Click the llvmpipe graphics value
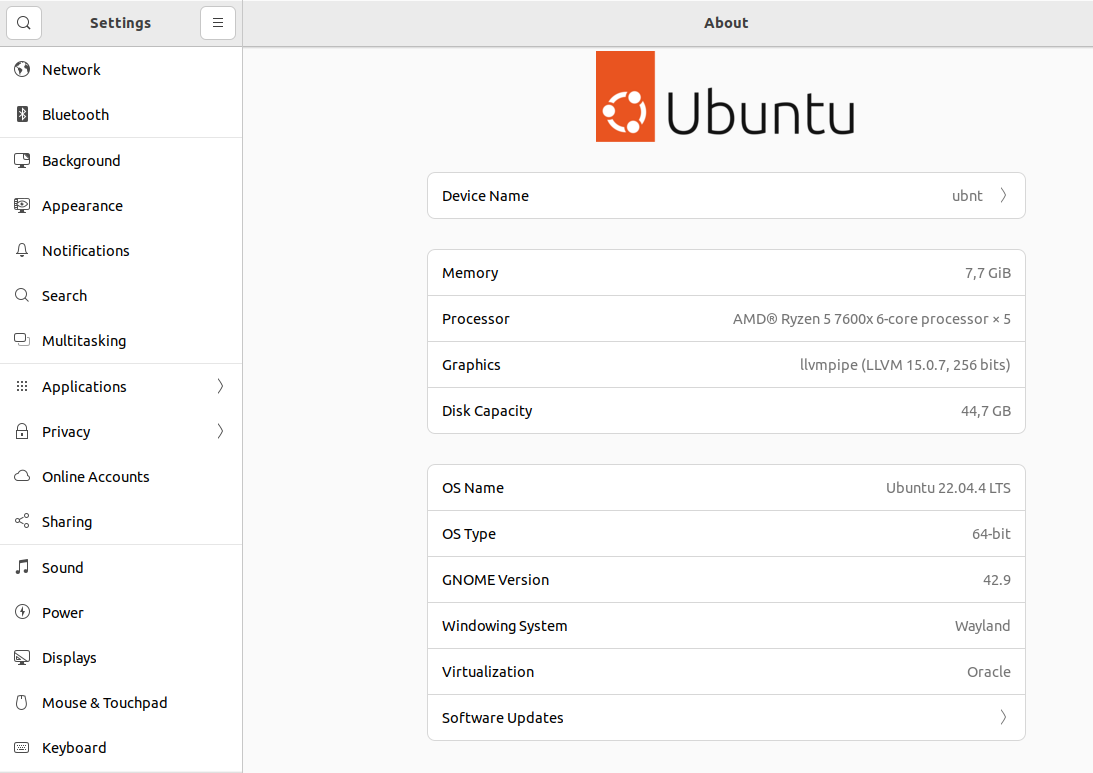Viewport: 1093px width, 773px height. point(905,365)
